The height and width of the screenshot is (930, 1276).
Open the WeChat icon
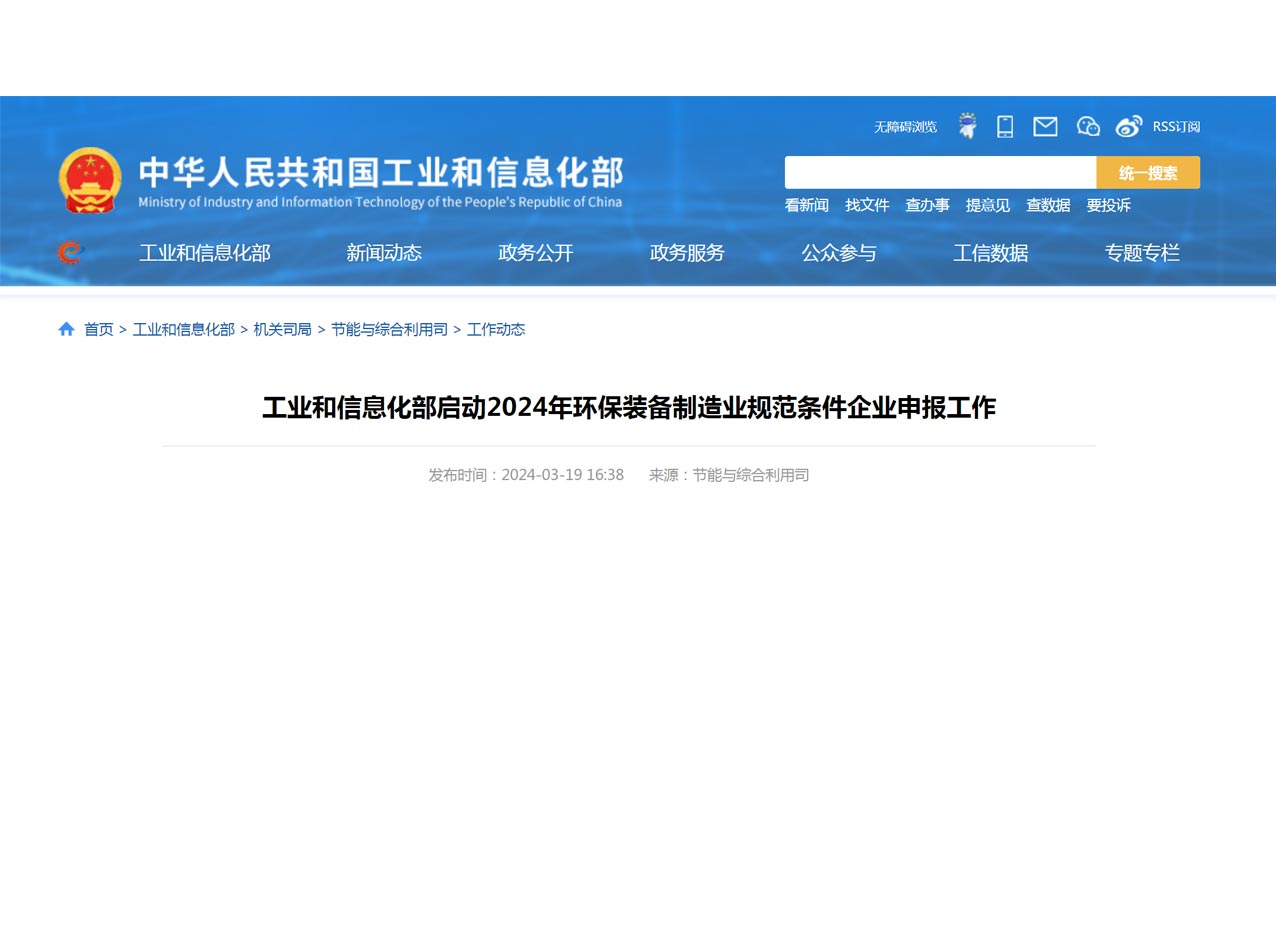coord(1088,126)
